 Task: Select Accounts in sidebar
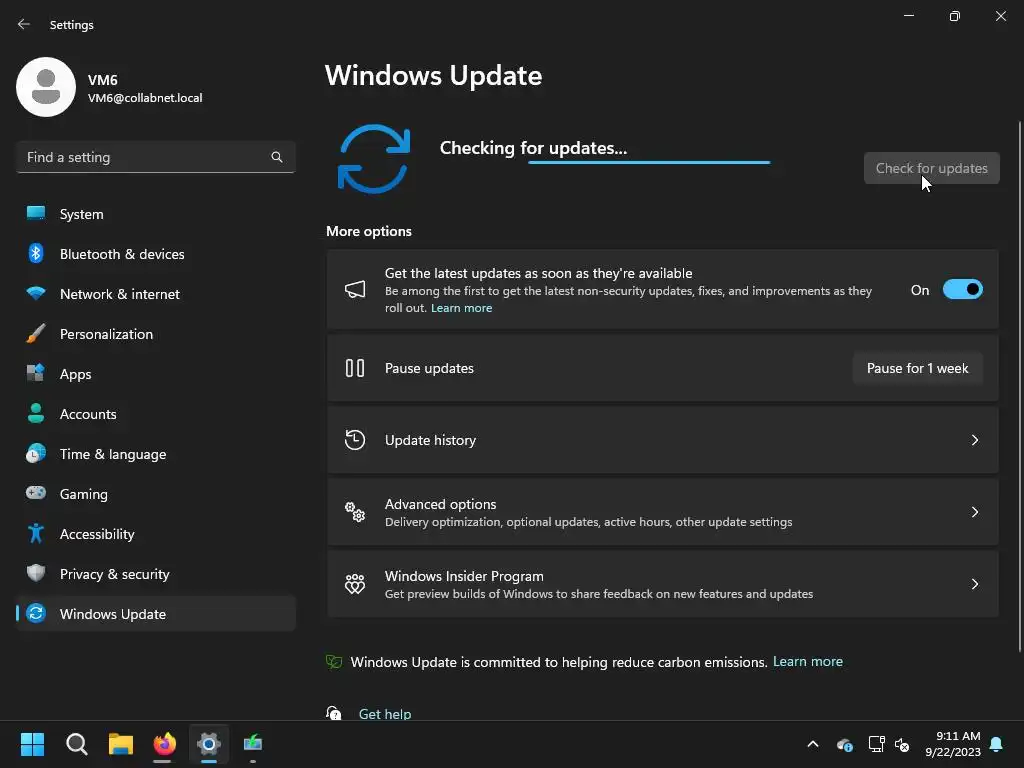click(155, 413)
